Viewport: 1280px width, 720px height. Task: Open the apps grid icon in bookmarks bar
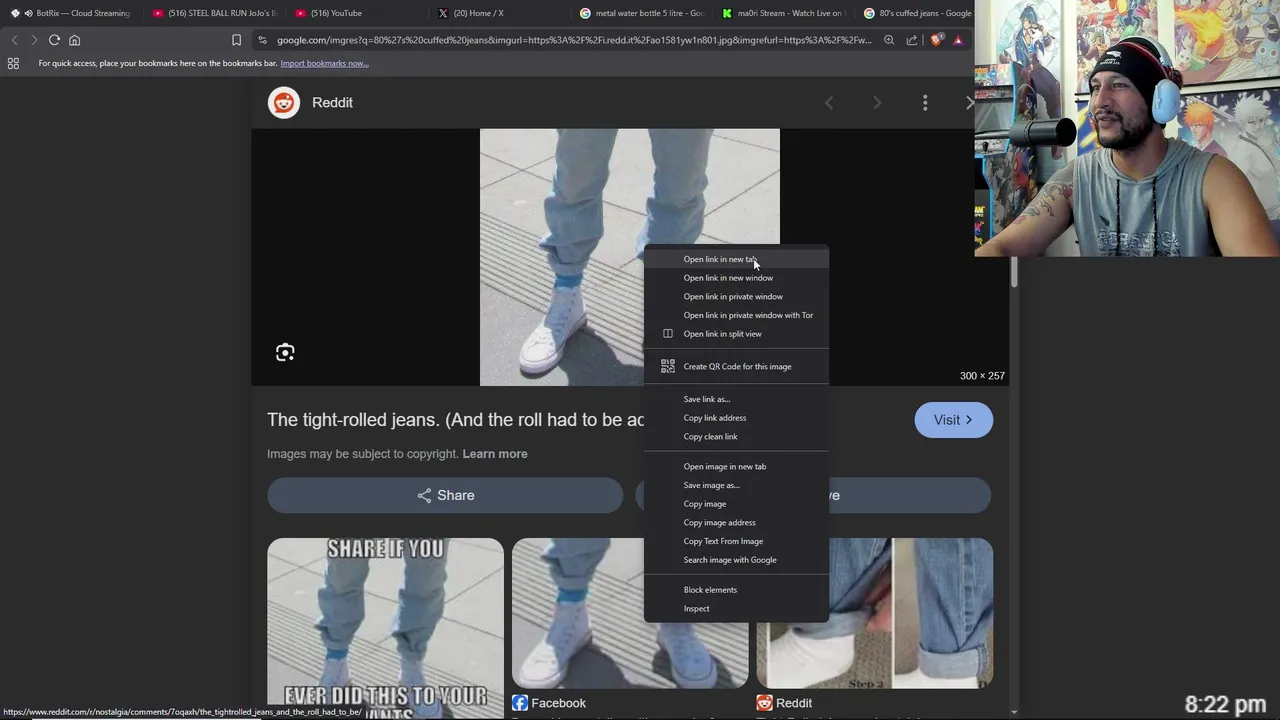[x=13, y=63]
